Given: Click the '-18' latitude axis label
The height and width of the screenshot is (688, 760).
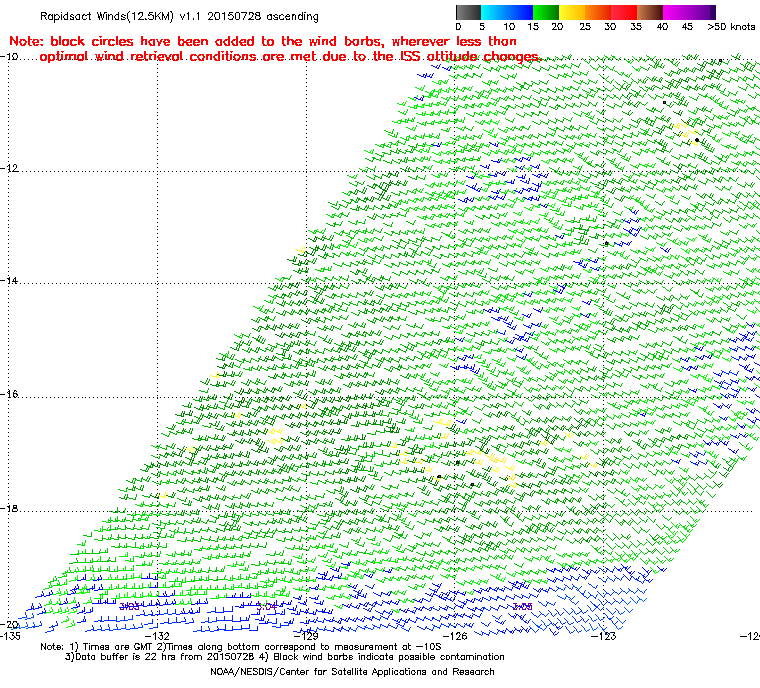Looking at the screenshot, I should coord(9,508).
